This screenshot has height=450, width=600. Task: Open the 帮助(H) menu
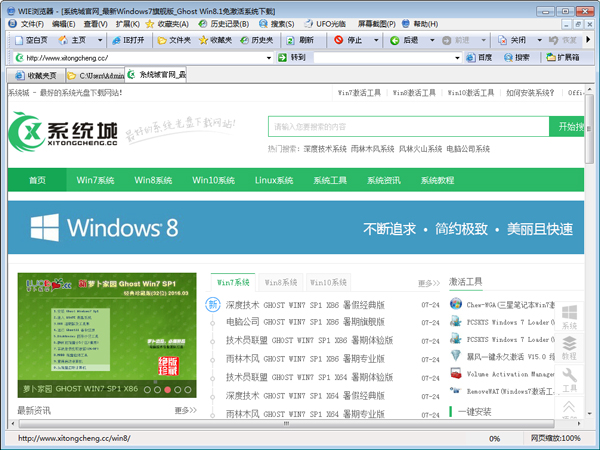coord(420,24)
